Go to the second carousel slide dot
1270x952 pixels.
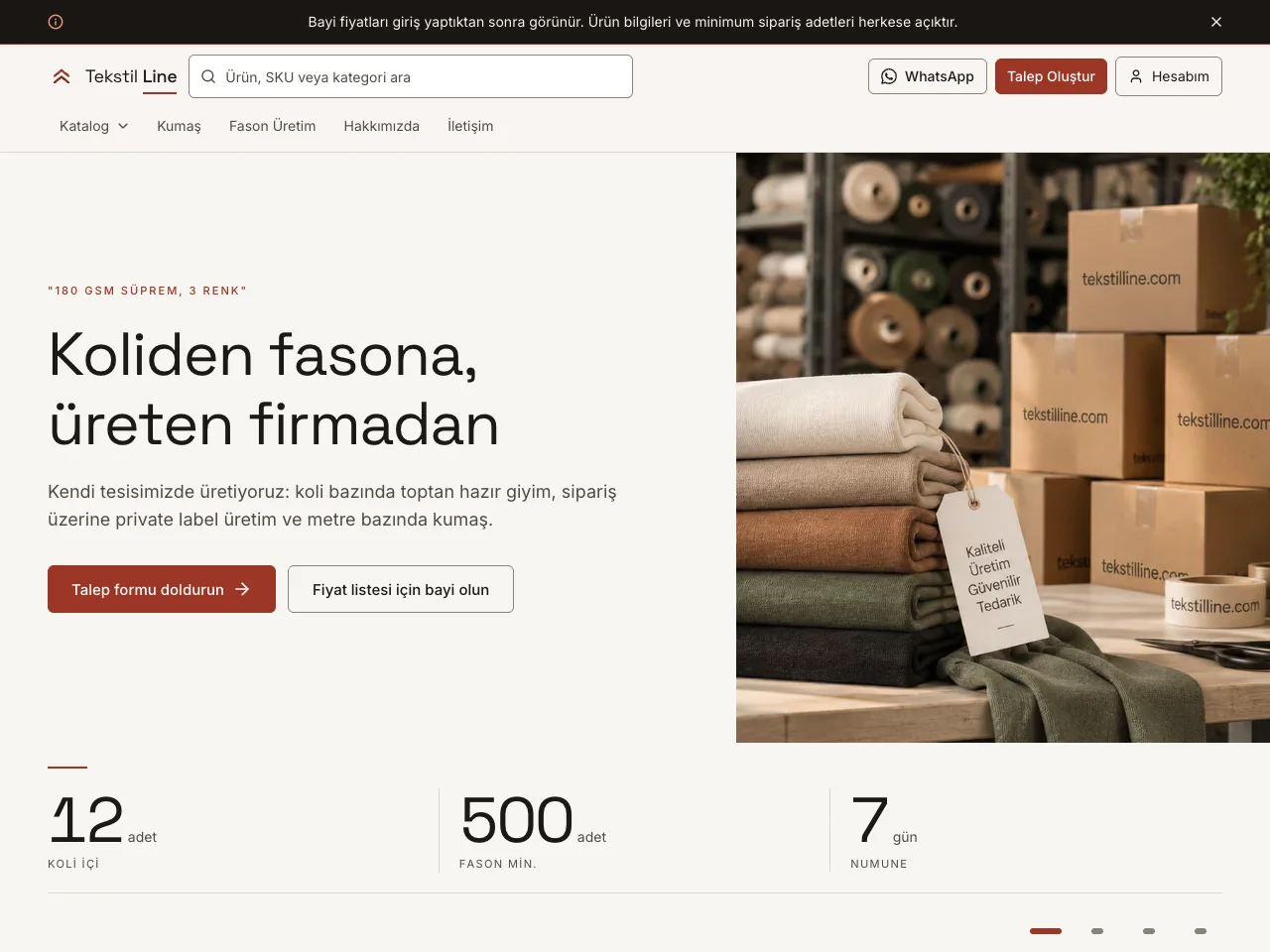pyautogui.click(x=1097, y=931)
